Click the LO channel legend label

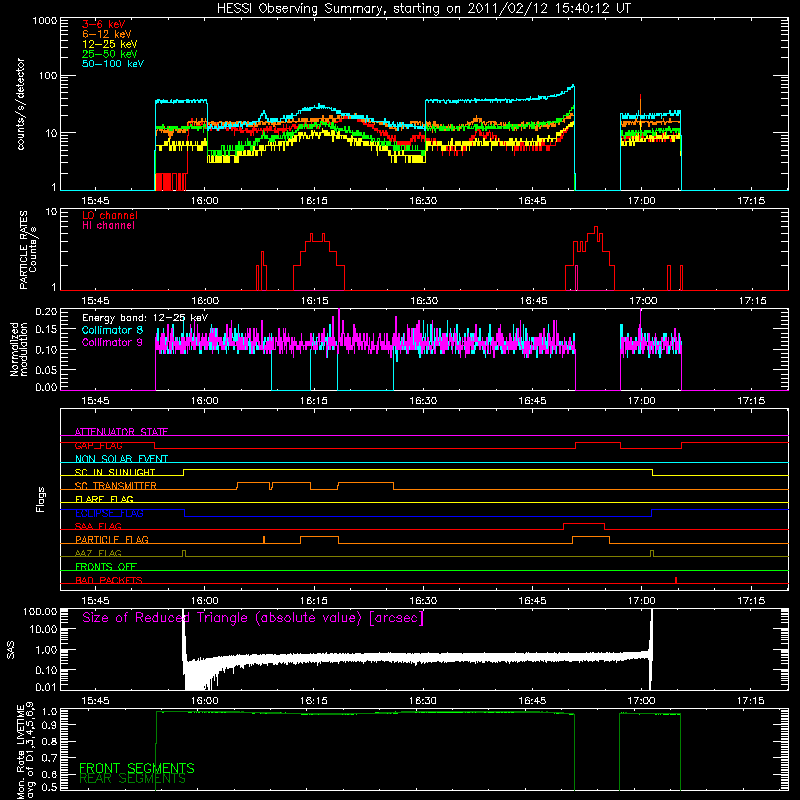[110, 215]
